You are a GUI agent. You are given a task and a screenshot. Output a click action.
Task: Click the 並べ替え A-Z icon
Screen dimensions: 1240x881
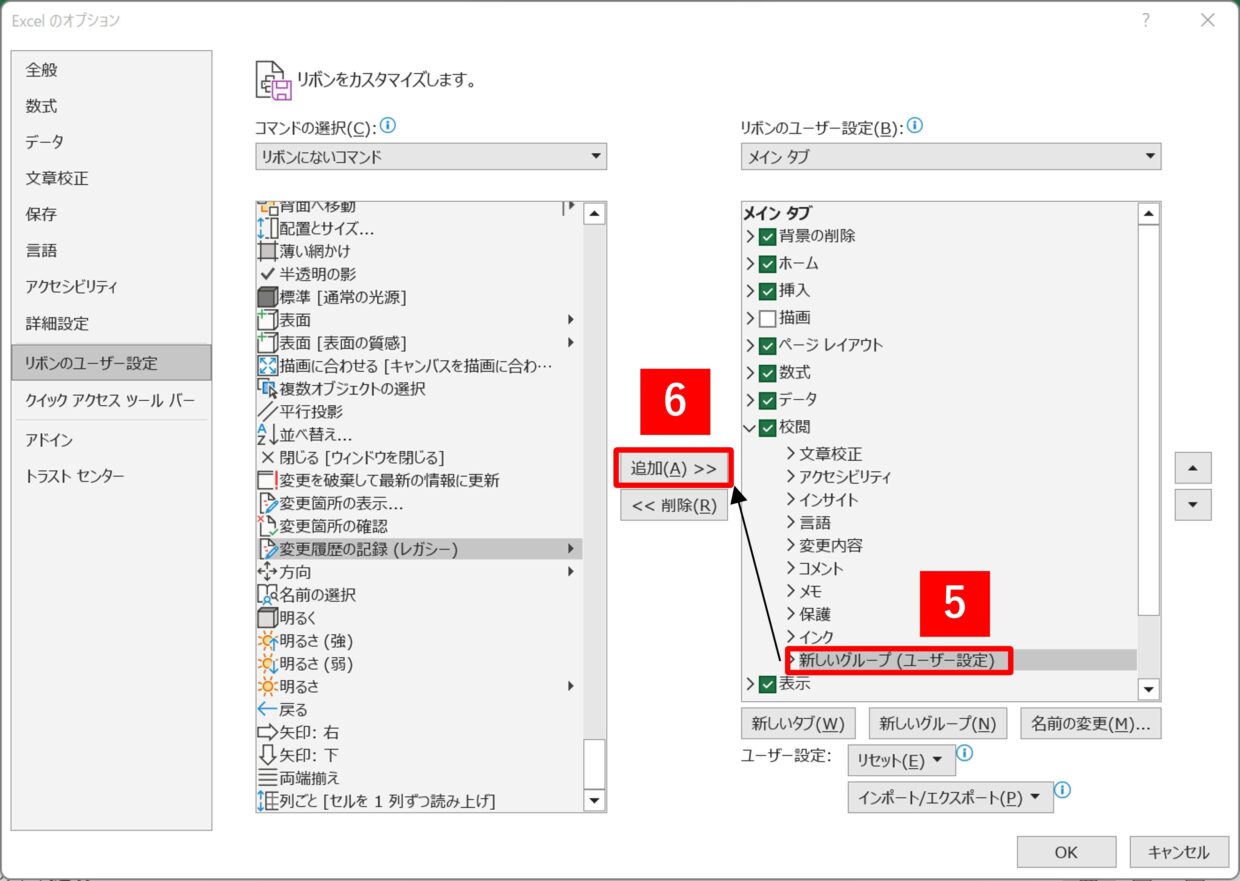coord(267,435)
